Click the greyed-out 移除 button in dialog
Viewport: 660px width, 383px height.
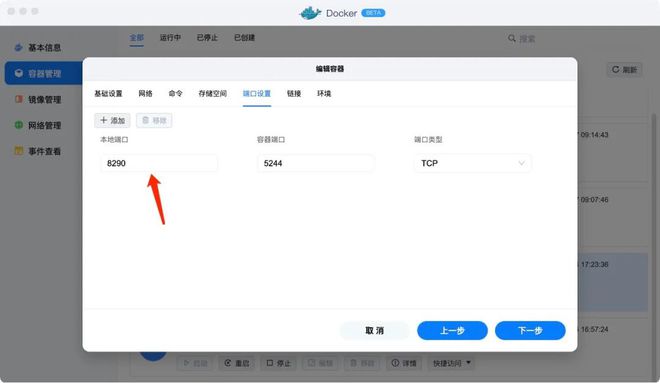click(x=154, y=120)
